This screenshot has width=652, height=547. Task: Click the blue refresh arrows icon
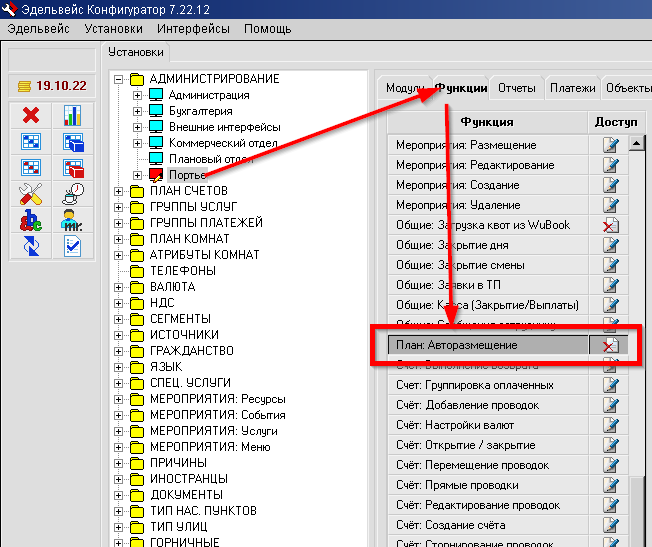31,246
